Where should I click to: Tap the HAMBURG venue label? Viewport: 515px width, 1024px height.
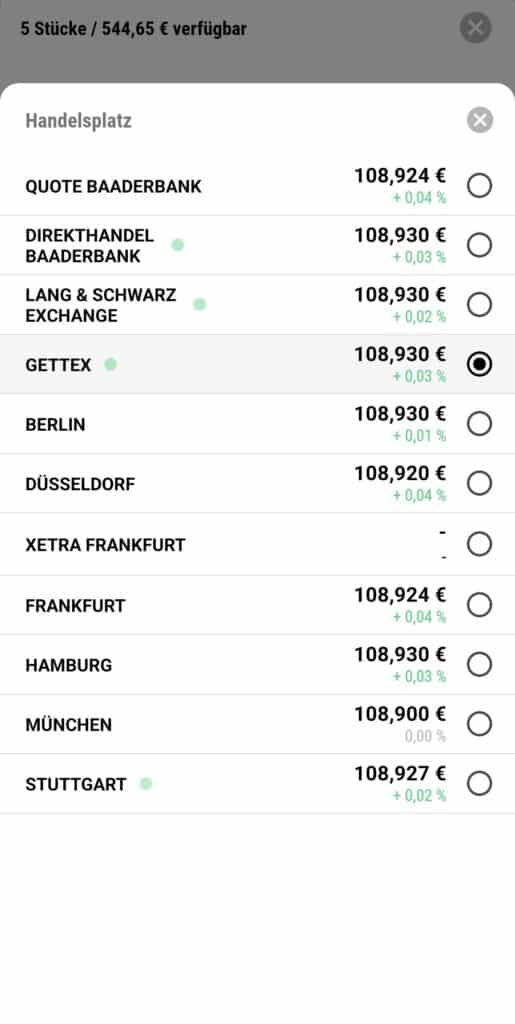coord(69,665)
